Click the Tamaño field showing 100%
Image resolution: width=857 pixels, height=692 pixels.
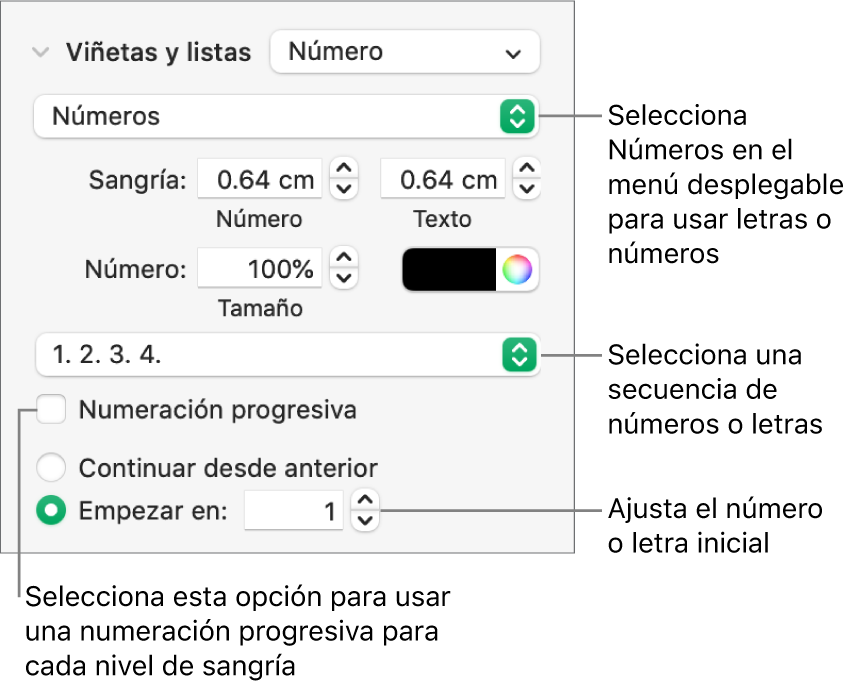(260, 269)
